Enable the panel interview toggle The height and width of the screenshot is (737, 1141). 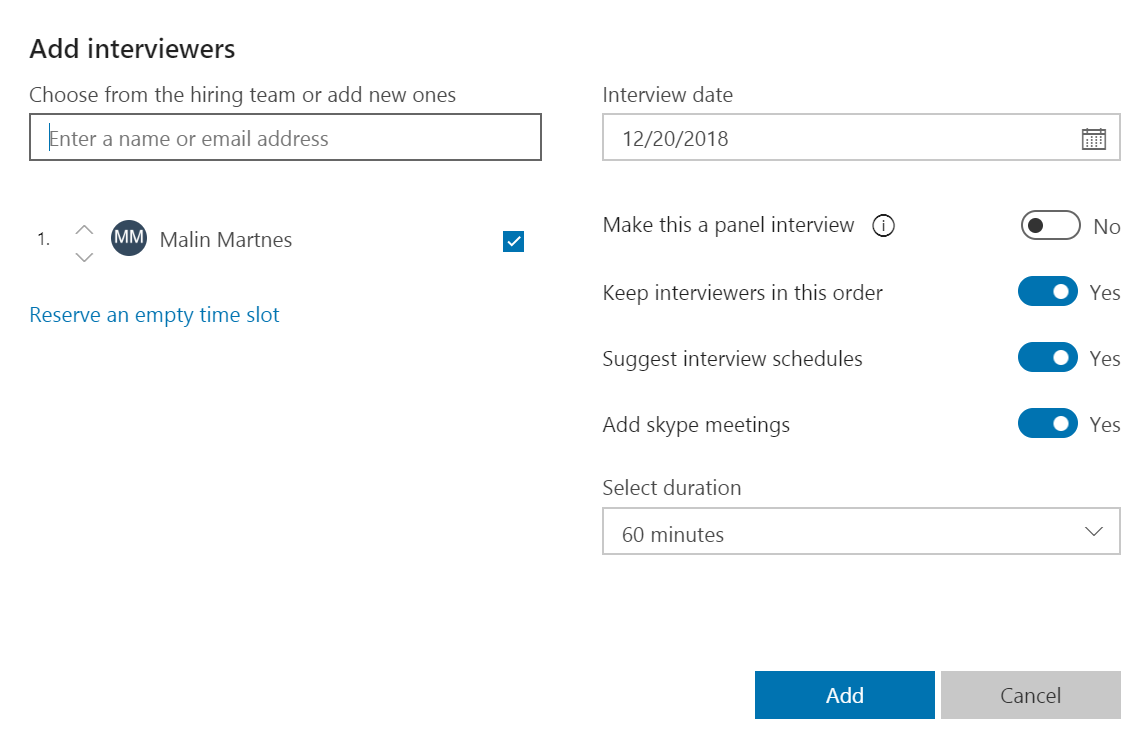1050,225
